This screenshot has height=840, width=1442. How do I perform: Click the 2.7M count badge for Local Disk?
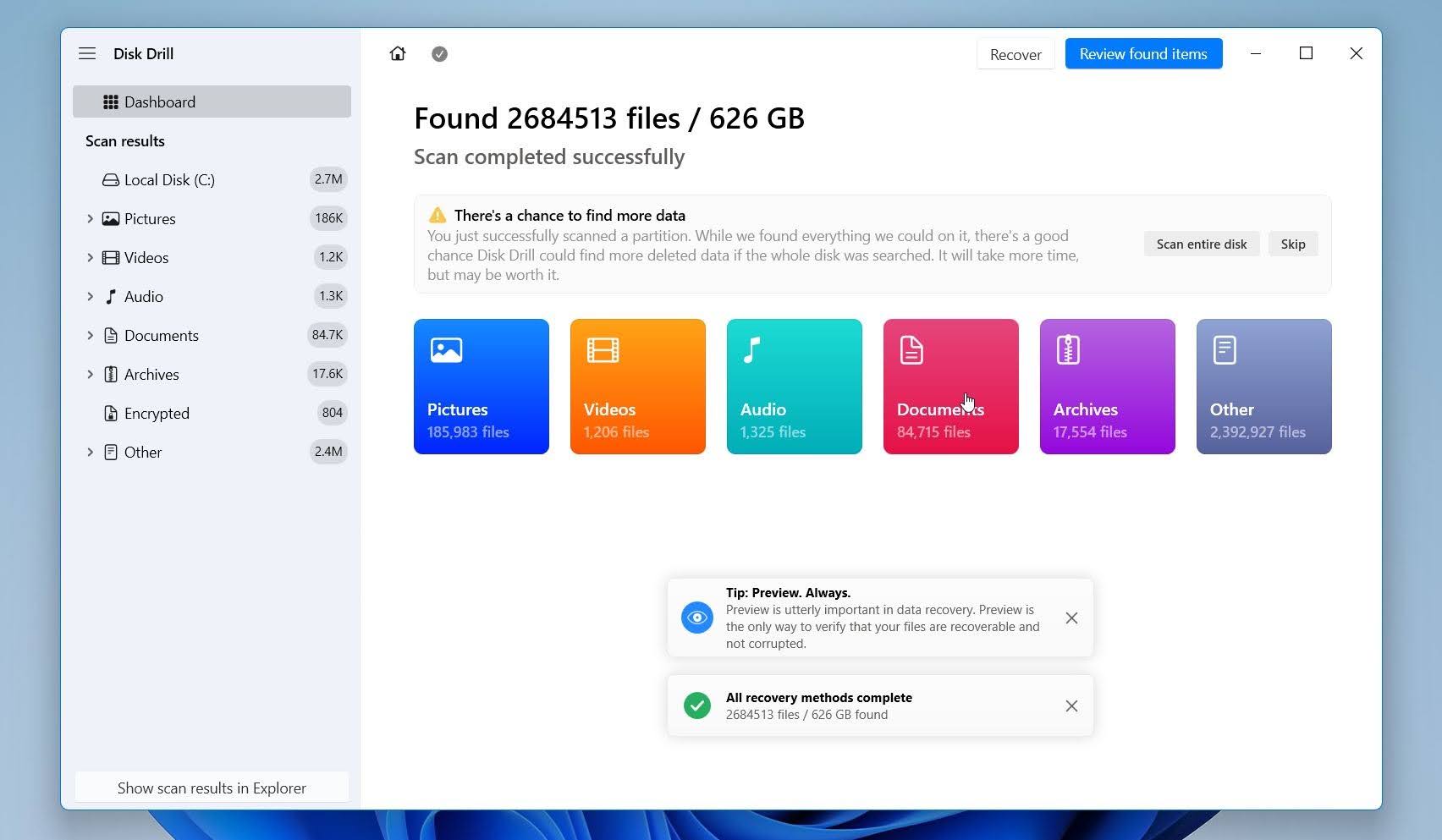pos(328,179)
